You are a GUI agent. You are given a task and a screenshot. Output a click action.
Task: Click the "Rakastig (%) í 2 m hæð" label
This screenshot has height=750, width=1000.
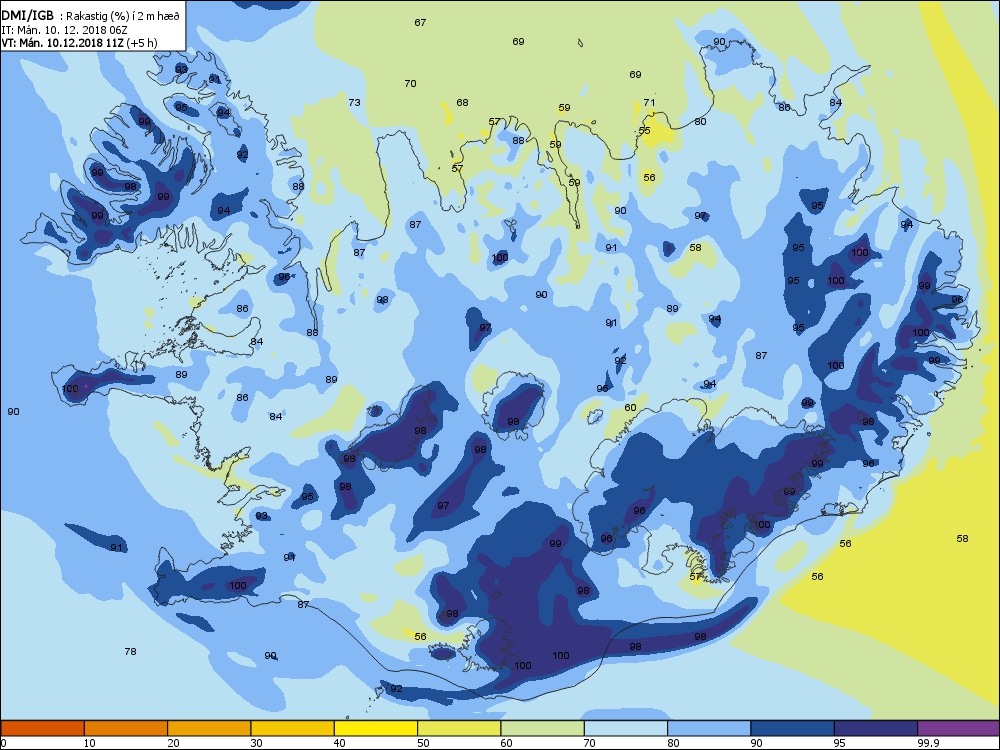tap(124, 17)
